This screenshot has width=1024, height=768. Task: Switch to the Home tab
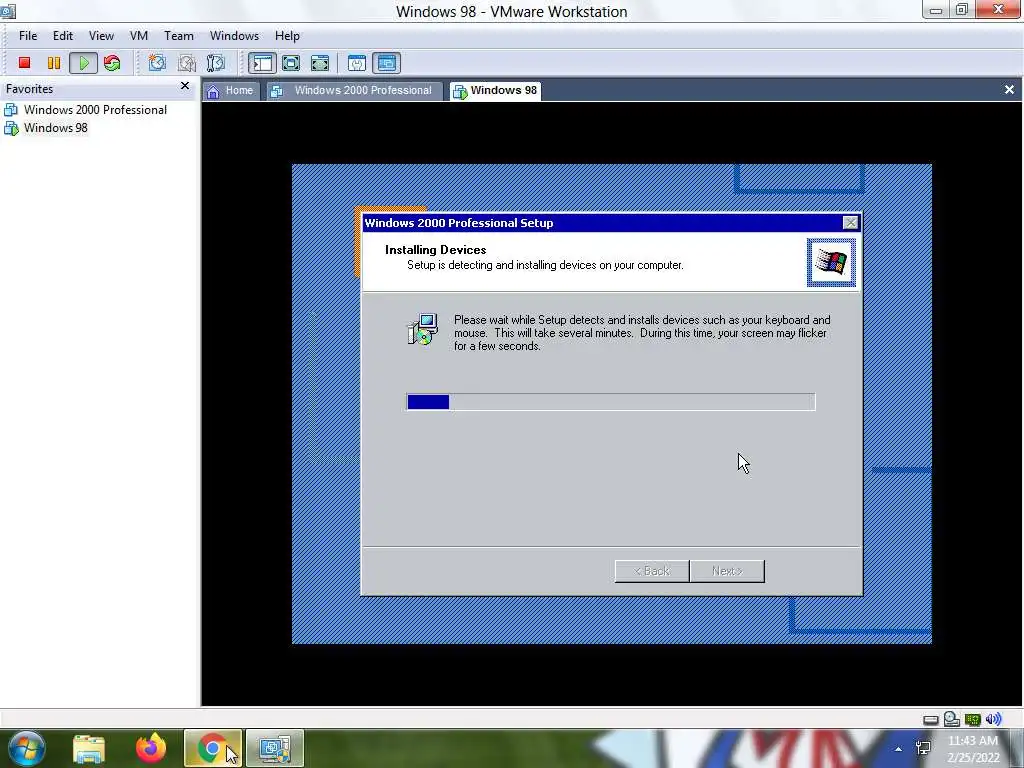pyautogui.click(x=230, y=91)
